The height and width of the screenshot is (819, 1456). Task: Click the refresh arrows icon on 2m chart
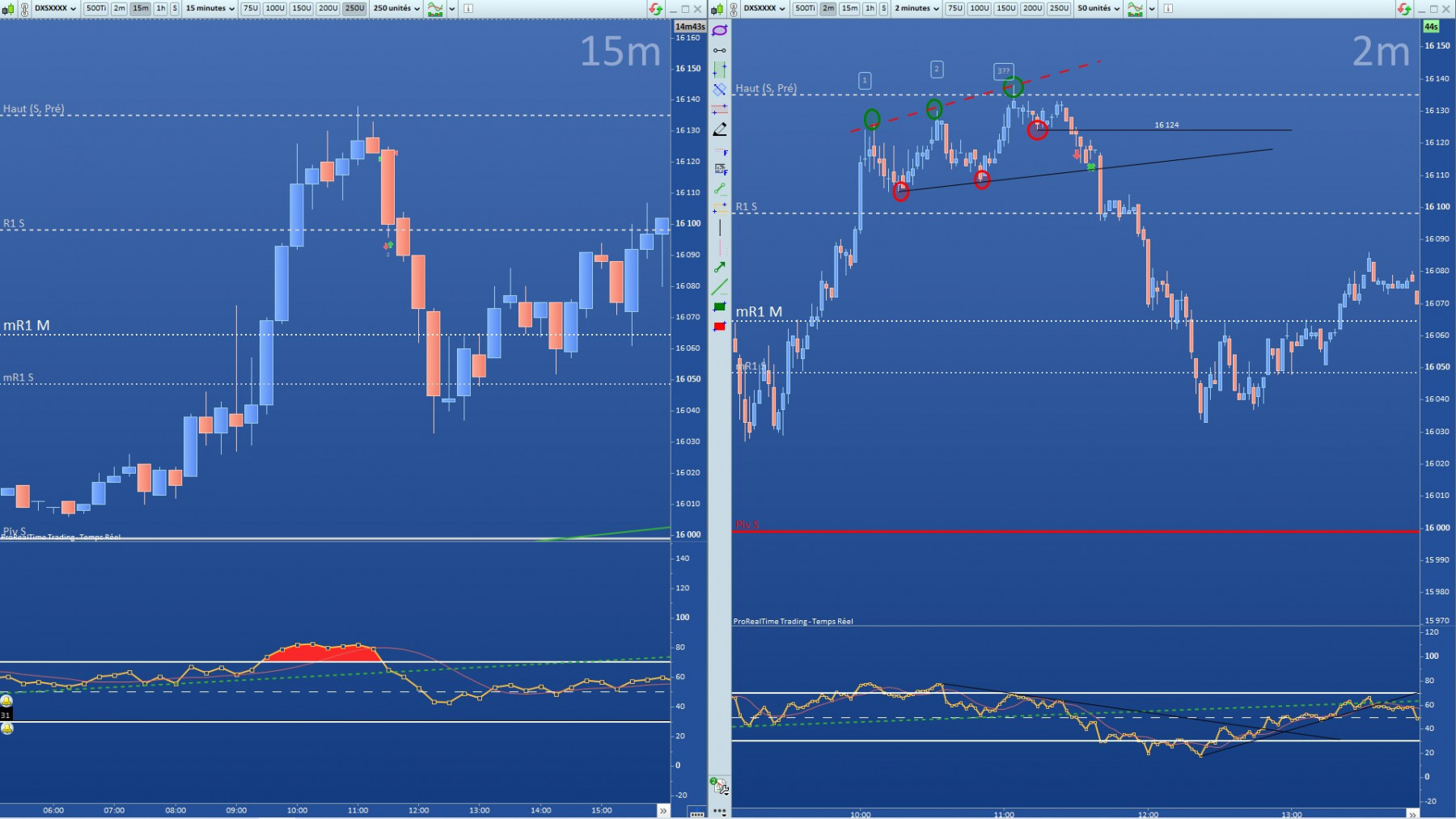[x=1404, y=9]
